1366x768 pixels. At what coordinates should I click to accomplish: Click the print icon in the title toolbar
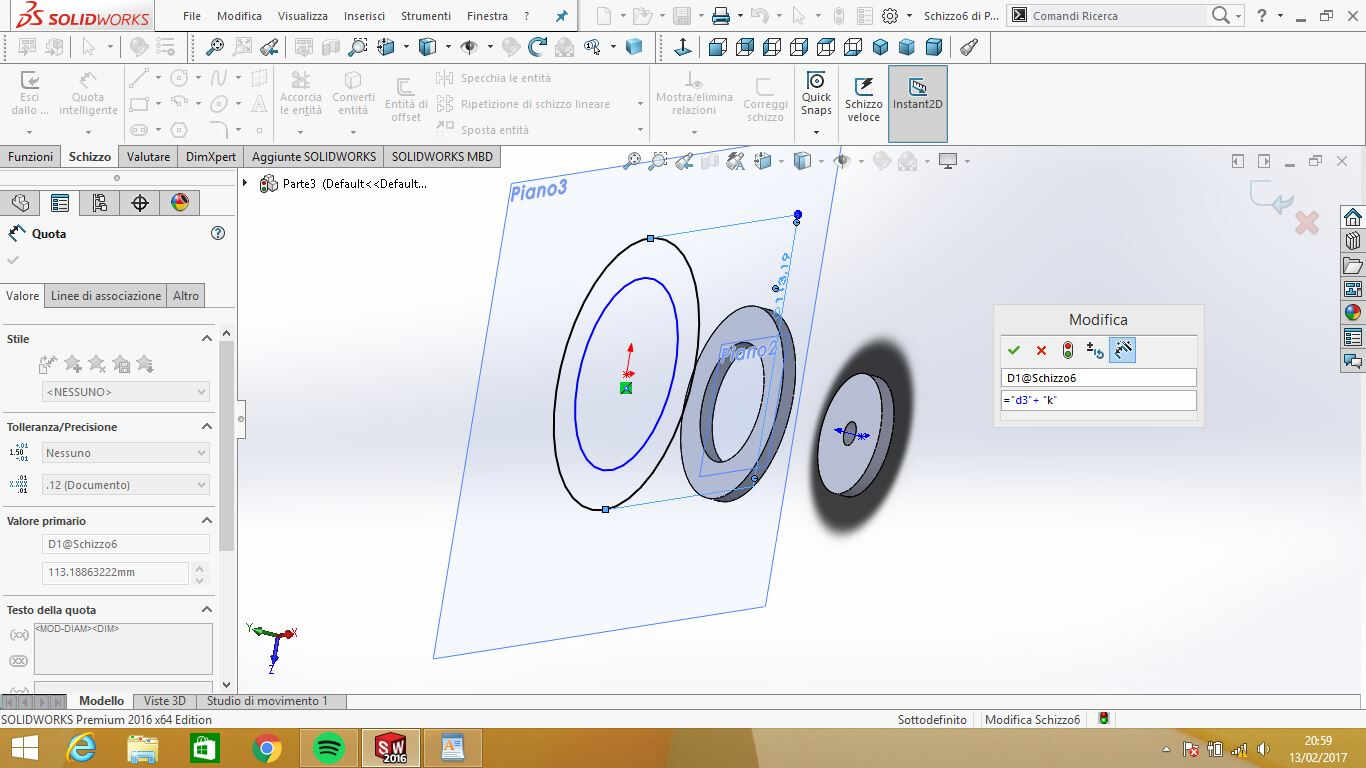pos(720,16)
